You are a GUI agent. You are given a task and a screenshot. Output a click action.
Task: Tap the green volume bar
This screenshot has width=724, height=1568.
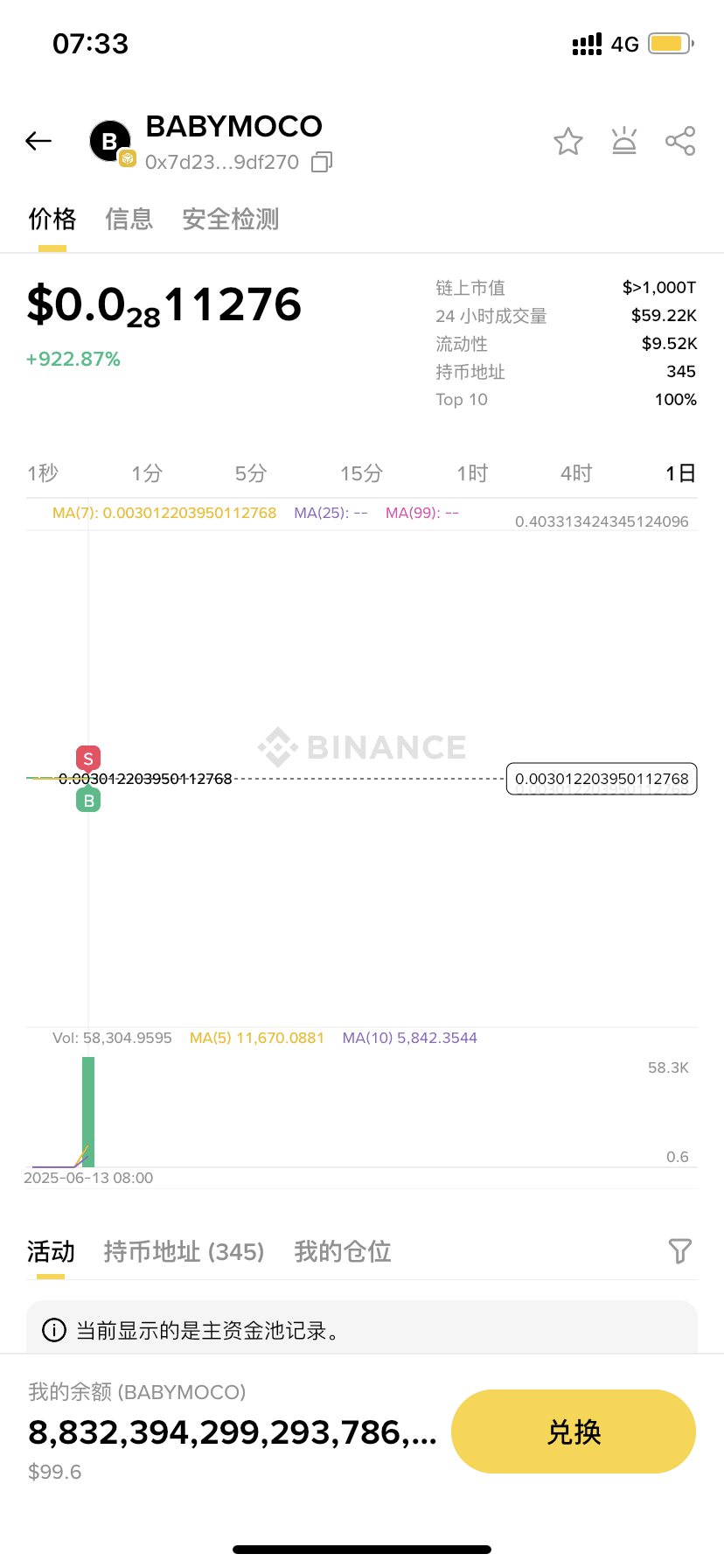(x=88, y=1111)
